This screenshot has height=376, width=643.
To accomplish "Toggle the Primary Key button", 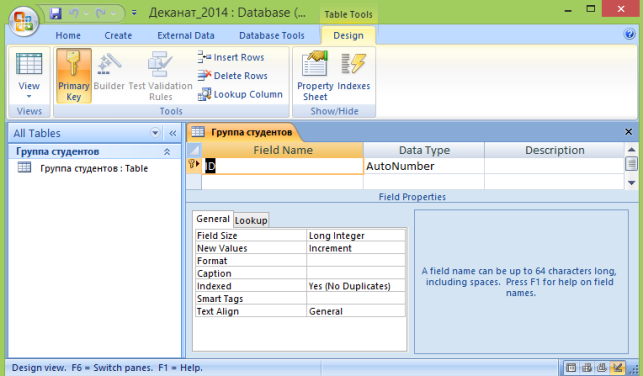I will 74,75.
